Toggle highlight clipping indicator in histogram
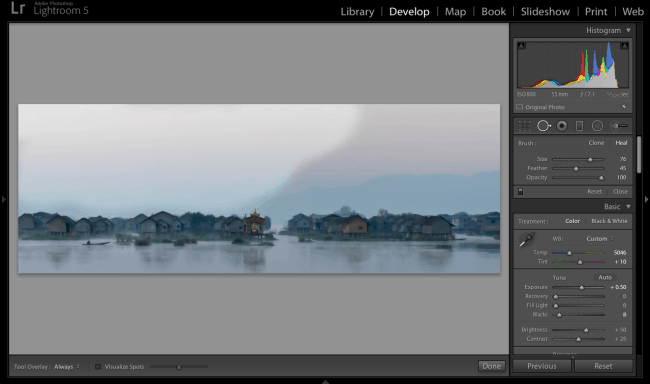The width and height of the screenshot is (650, 384). [624, 46]
